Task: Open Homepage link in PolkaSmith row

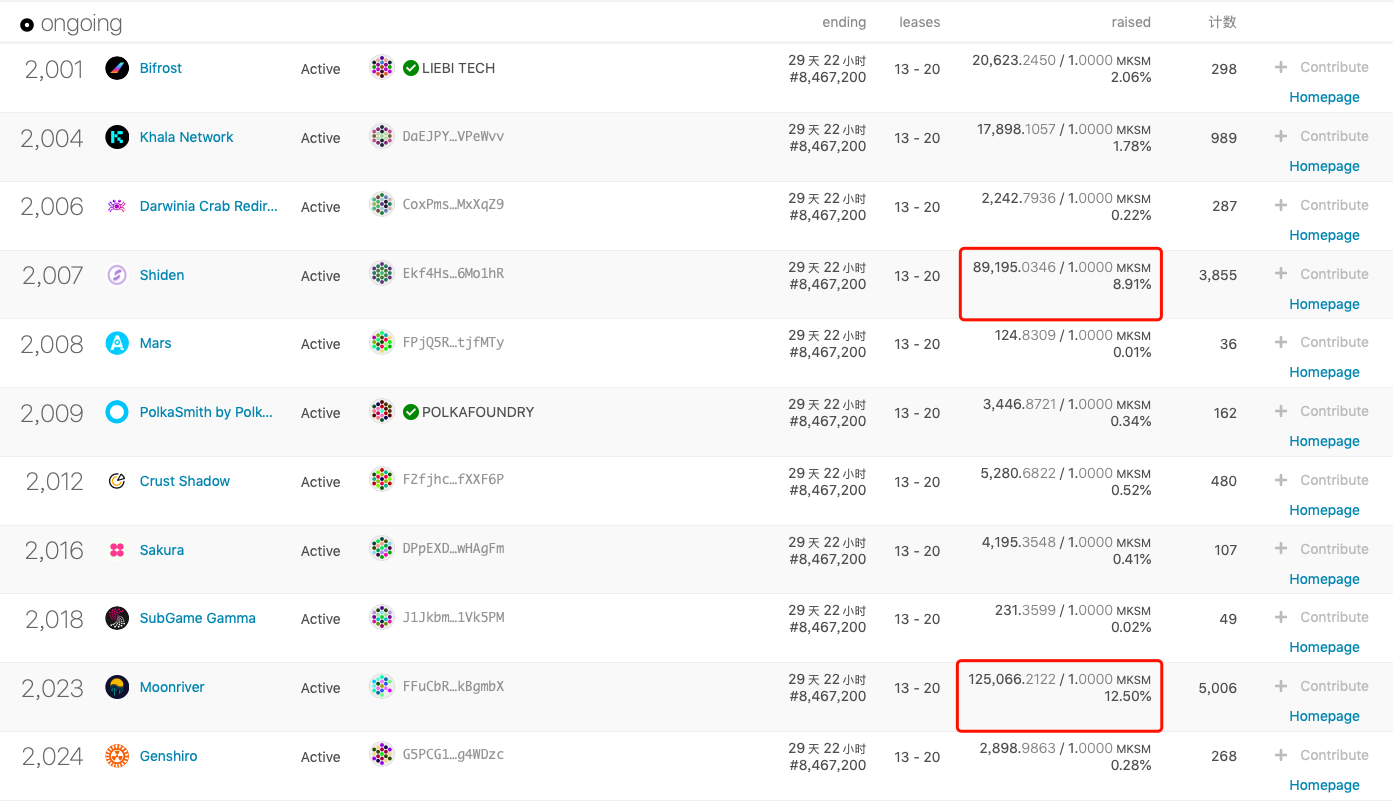Action: point(1324,441)
